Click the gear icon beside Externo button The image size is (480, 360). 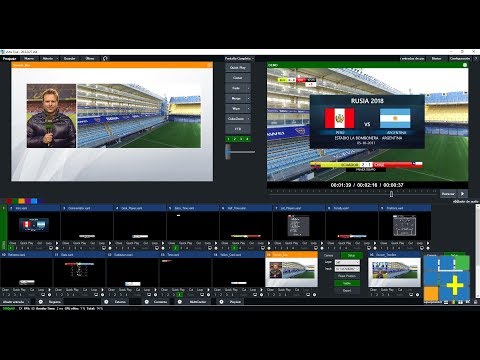(106, 302)
